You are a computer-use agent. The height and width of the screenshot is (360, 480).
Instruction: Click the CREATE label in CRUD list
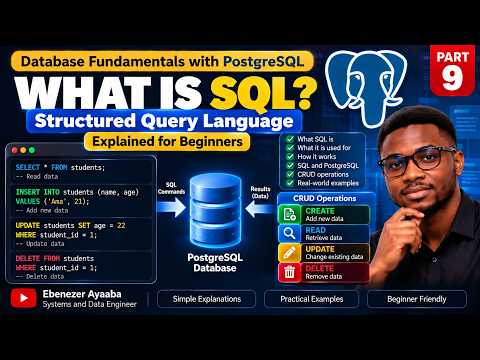[x=320, y=211]
